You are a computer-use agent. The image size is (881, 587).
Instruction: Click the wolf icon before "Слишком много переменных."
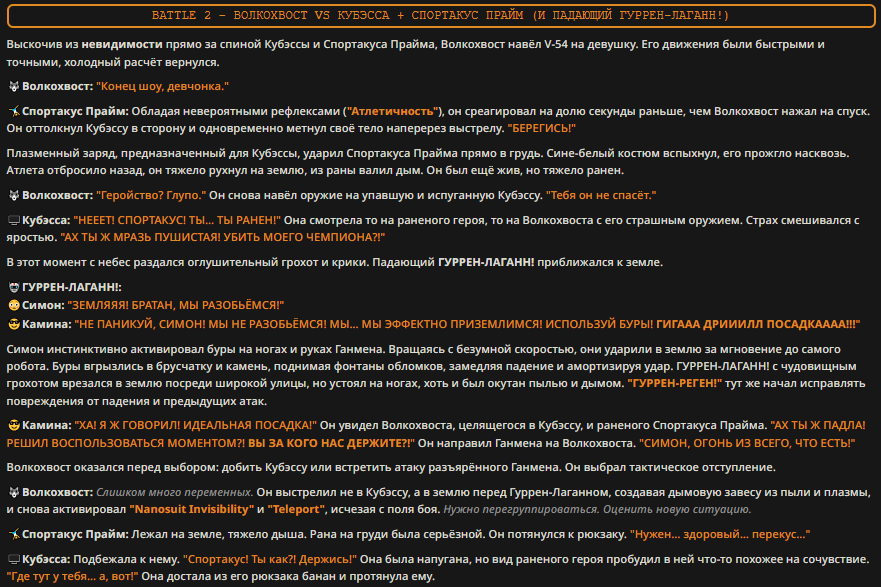click(14, 492)
